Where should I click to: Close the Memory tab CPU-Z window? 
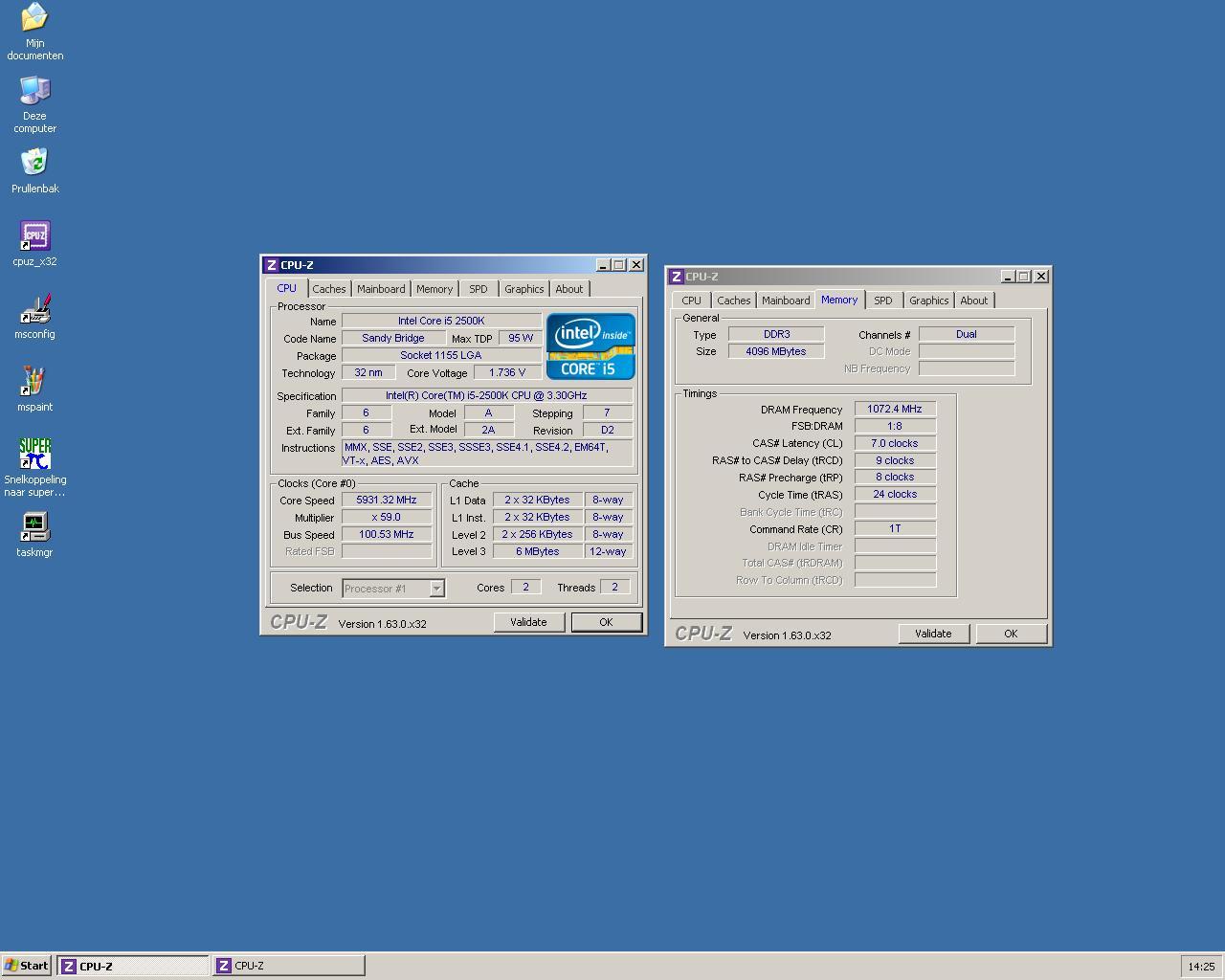(1041, 277)
